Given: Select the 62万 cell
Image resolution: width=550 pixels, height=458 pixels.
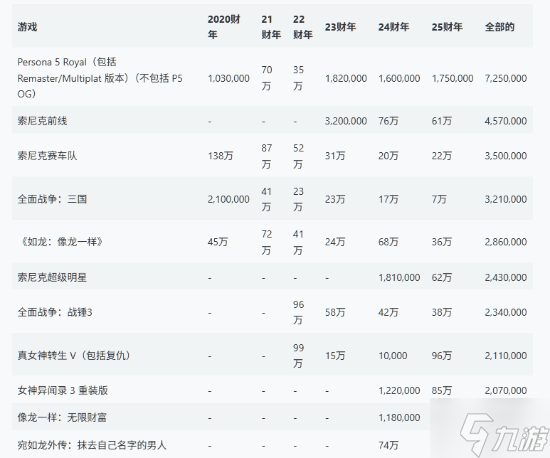Looking at the screenshot, I should [x=442, y=277].
